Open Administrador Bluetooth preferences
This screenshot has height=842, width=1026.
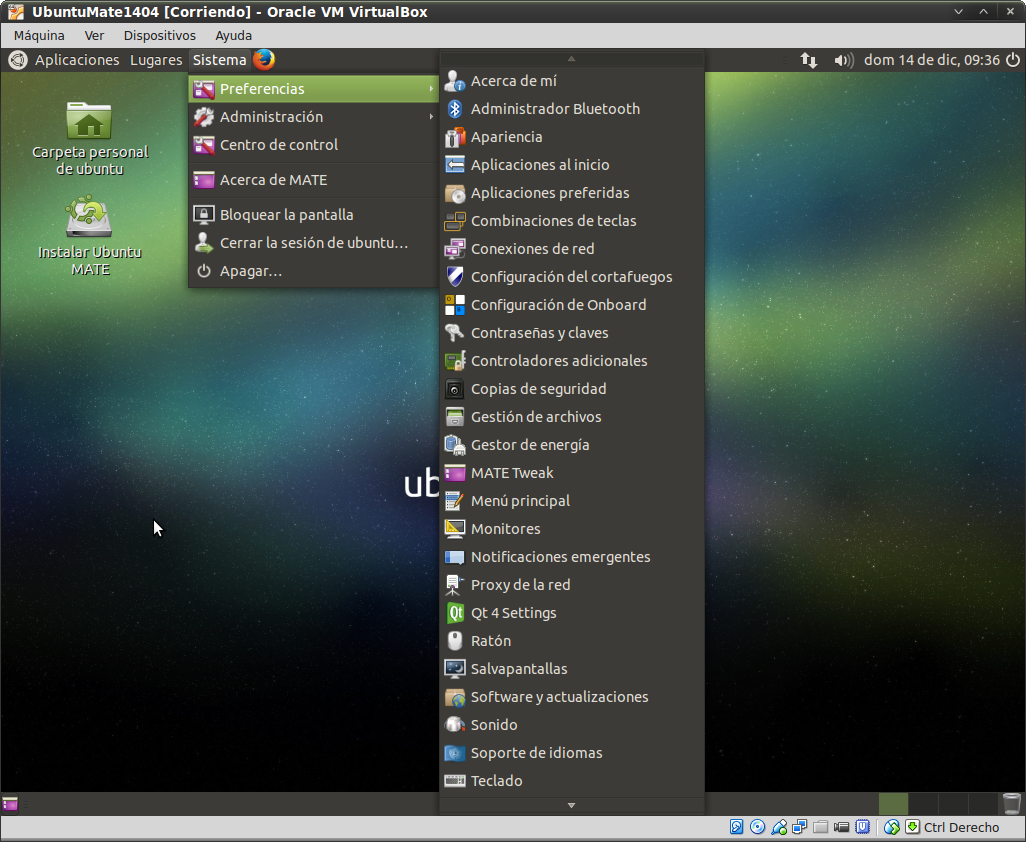pyautogui.click(x=555, y=109)
